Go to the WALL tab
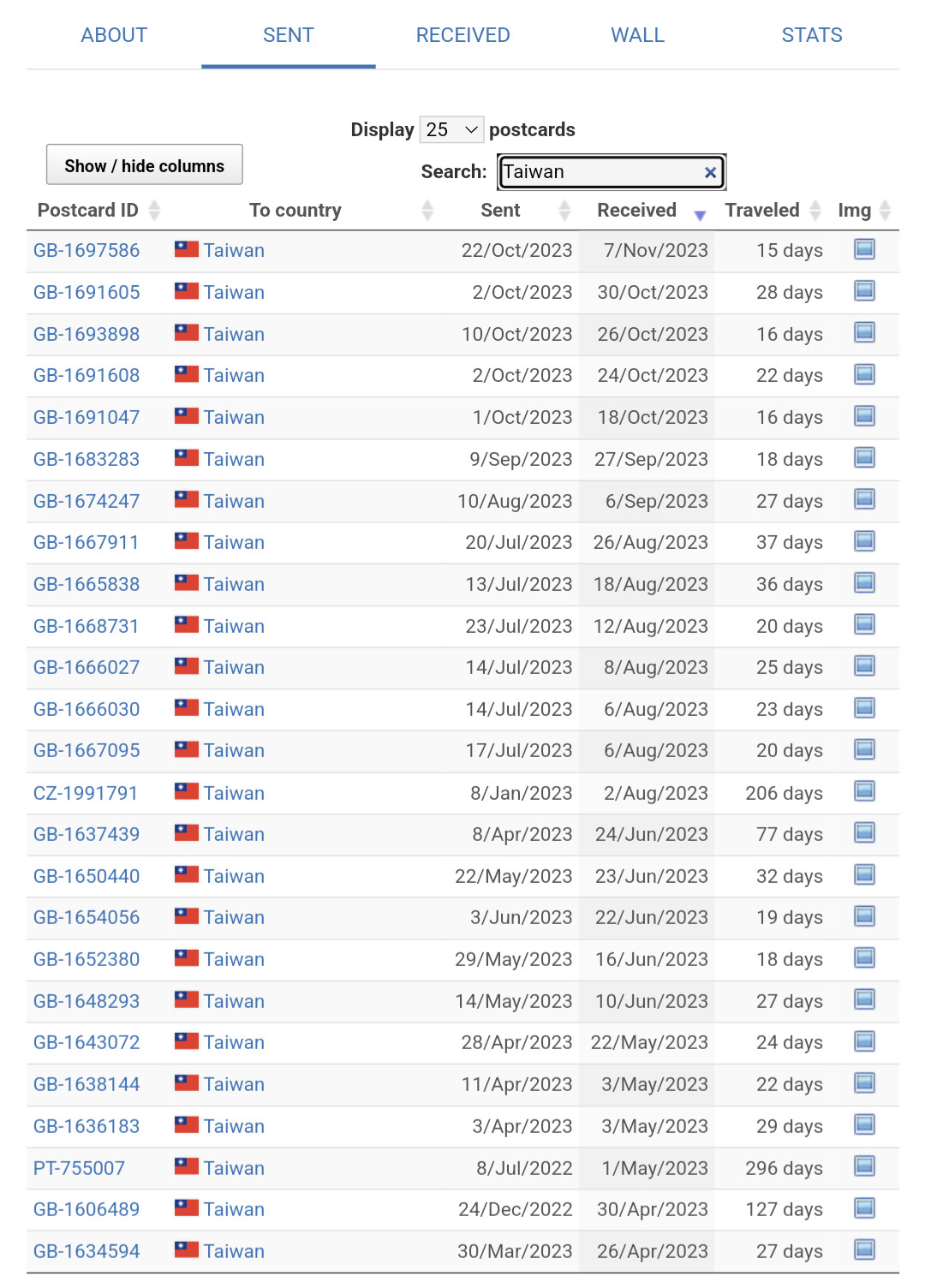Screen dimensions: 925x1288 (x=637, y=35)
